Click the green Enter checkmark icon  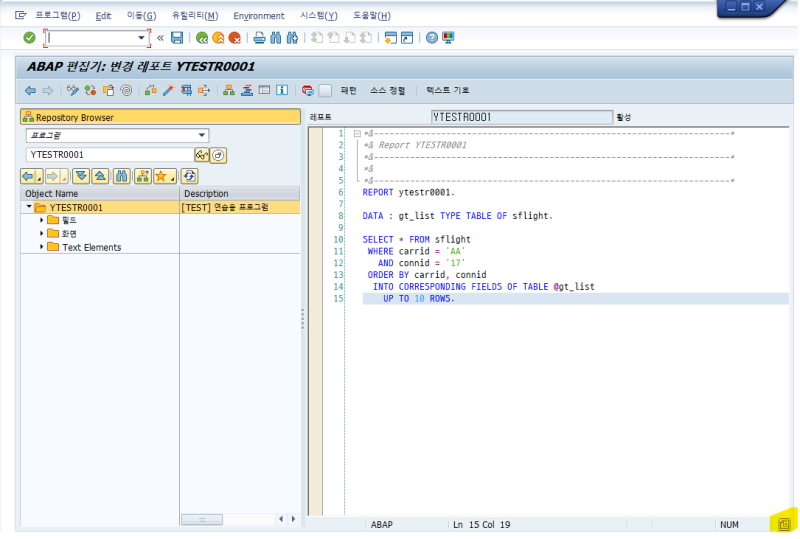click(x=30, y=38)
